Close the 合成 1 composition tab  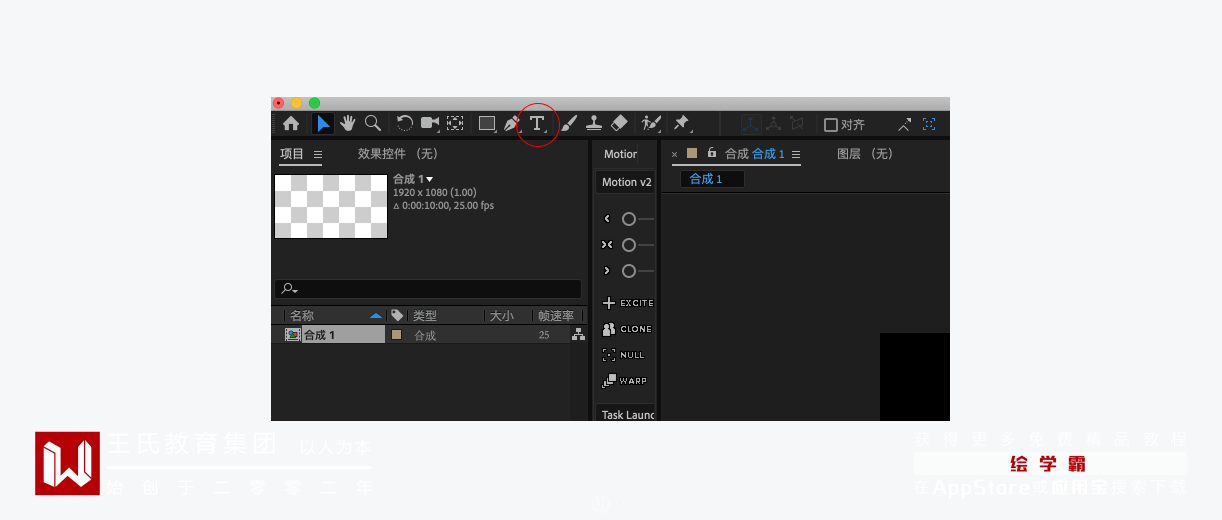pyautogui.click(x=674, y=154)
